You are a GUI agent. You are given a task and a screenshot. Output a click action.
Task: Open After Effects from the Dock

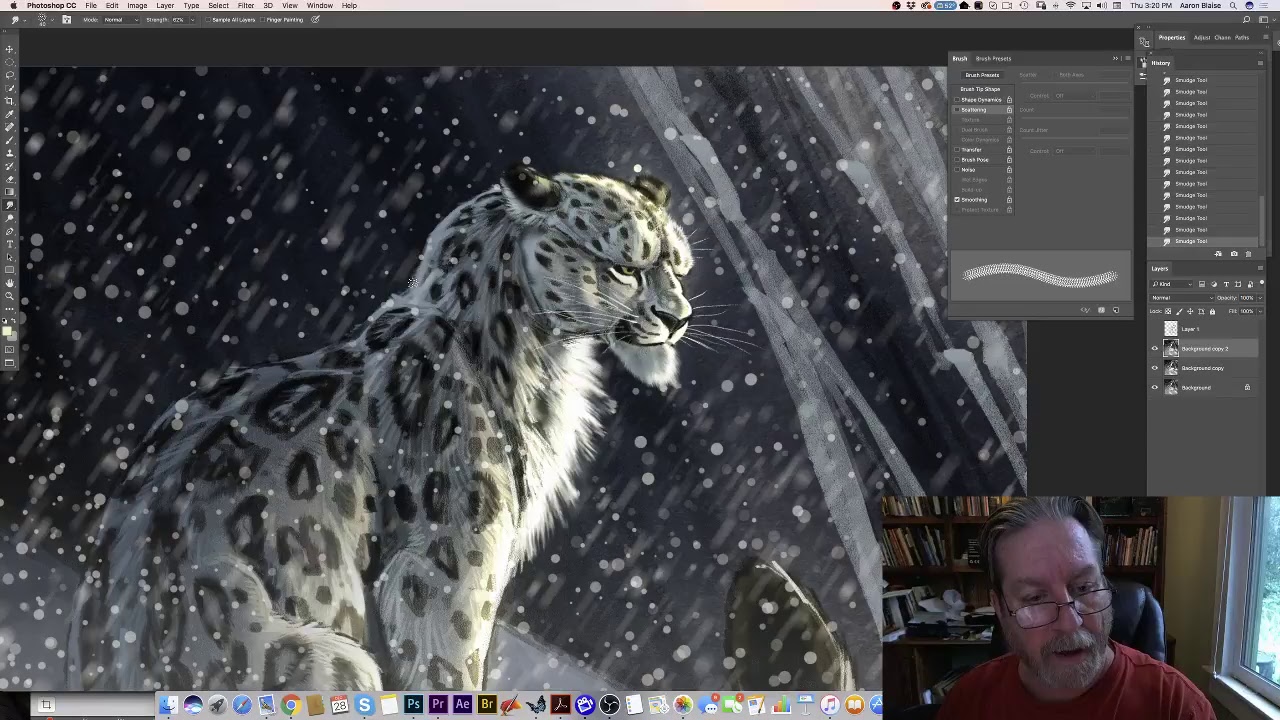(462, 706)
